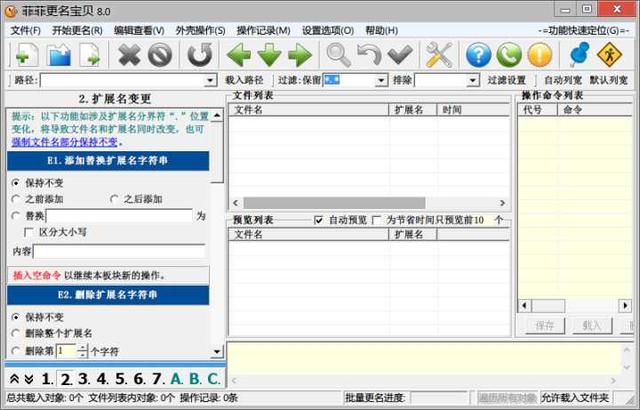Click the gray checkmark apply icon
The height and width of the screenshot is (410, 640).
(400, 55)
